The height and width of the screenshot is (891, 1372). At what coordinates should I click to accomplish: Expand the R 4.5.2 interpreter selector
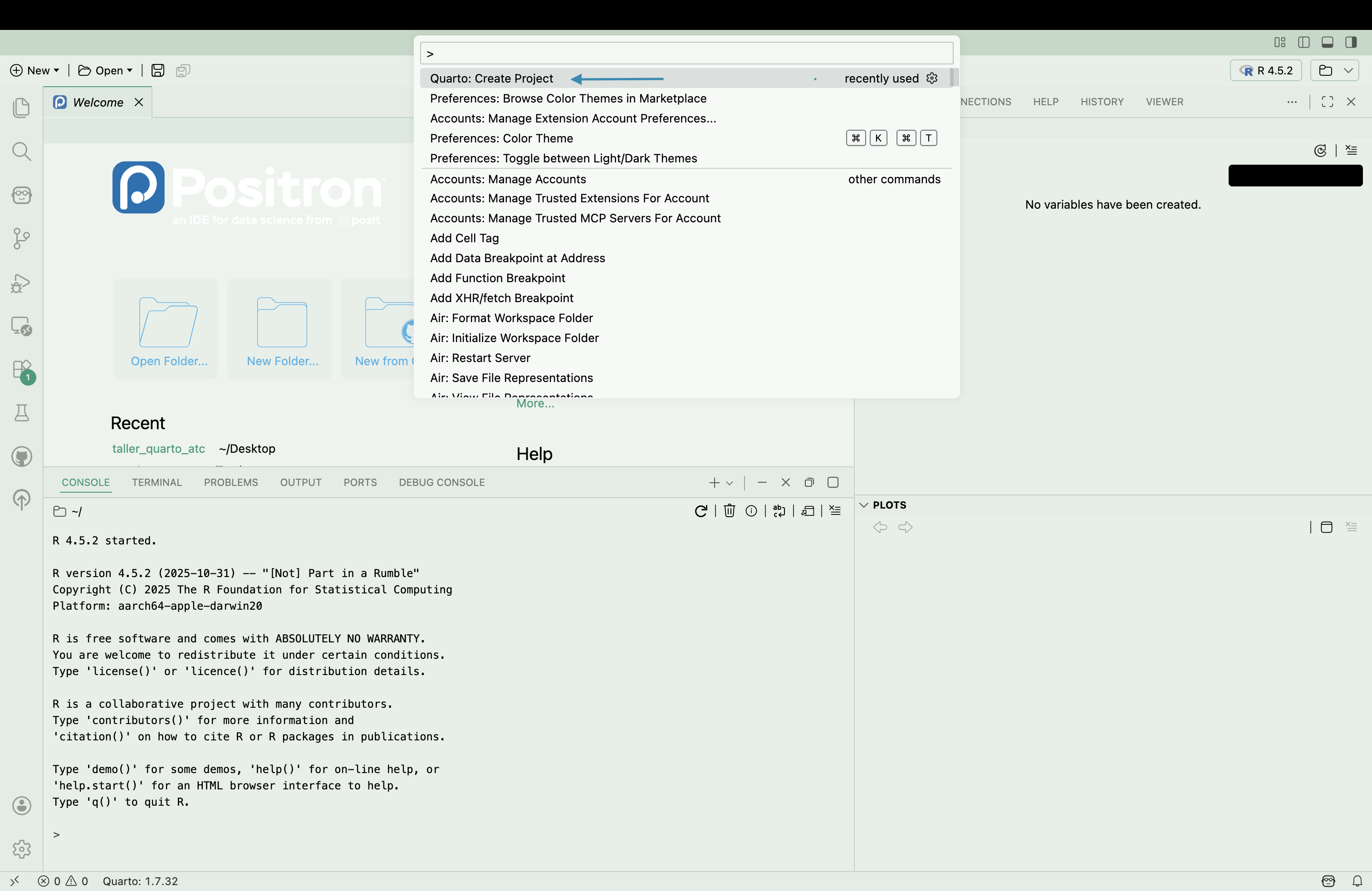click(x=1266, y=70)
